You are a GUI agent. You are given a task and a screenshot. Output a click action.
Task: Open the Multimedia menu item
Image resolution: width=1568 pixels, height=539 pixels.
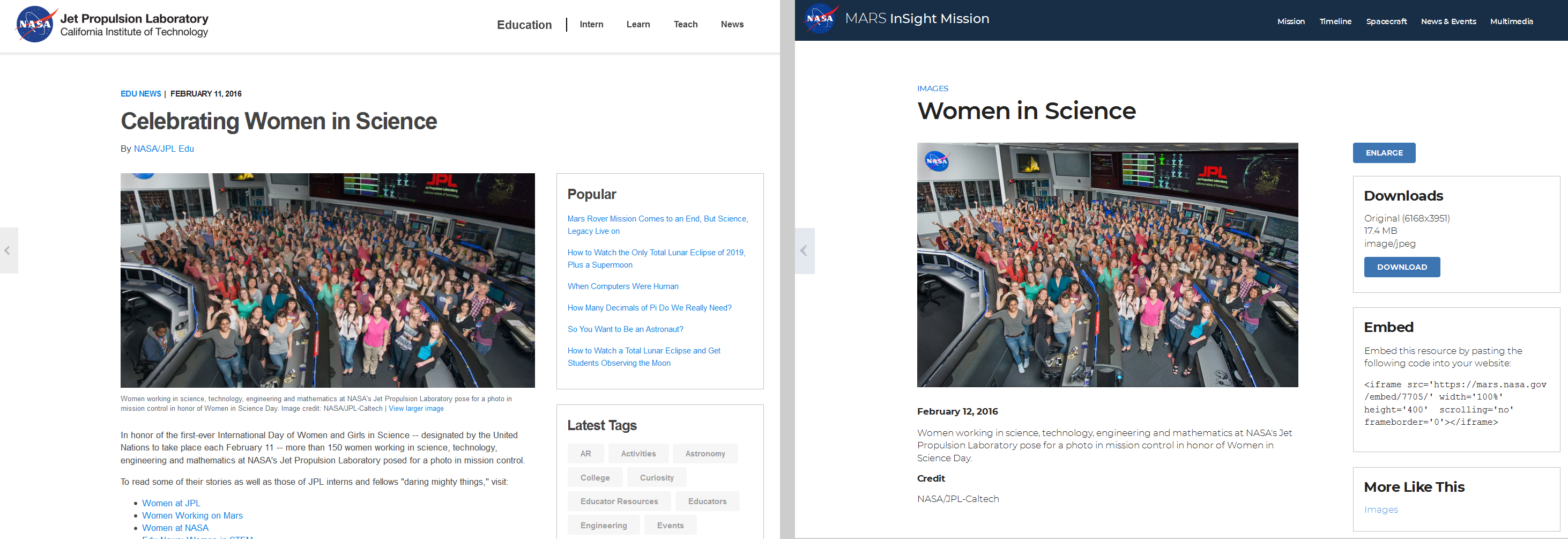pyautogui.click(x=1511, y=21)
